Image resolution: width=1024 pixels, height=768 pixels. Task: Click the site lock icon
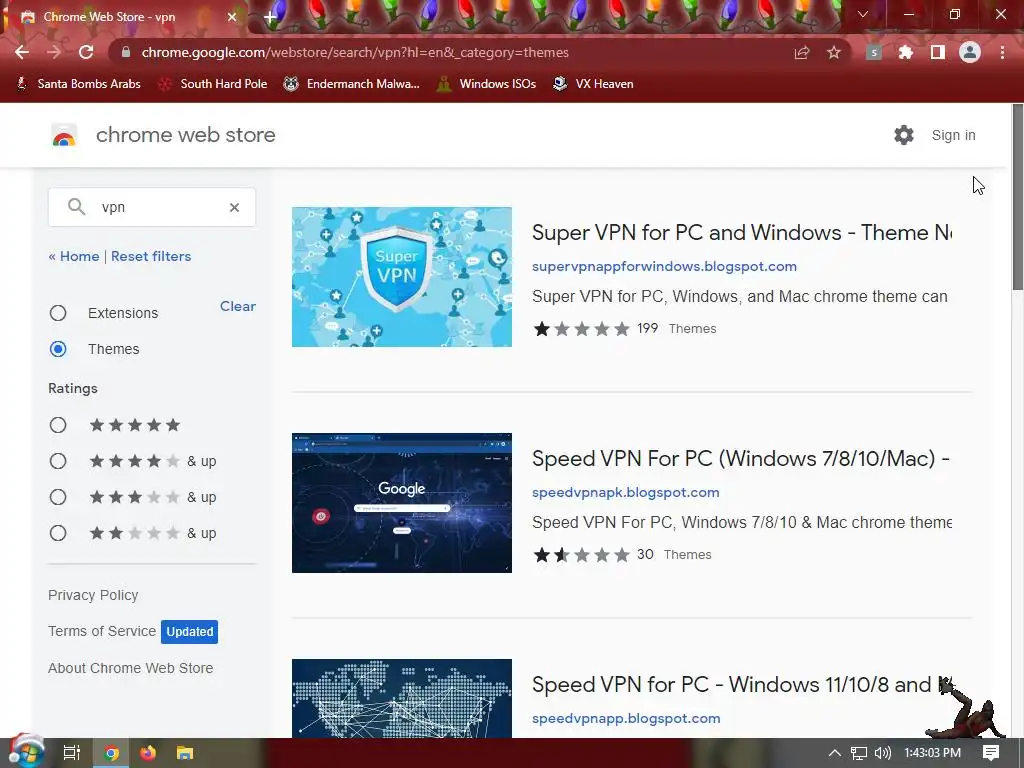click(x=126, y=52)
